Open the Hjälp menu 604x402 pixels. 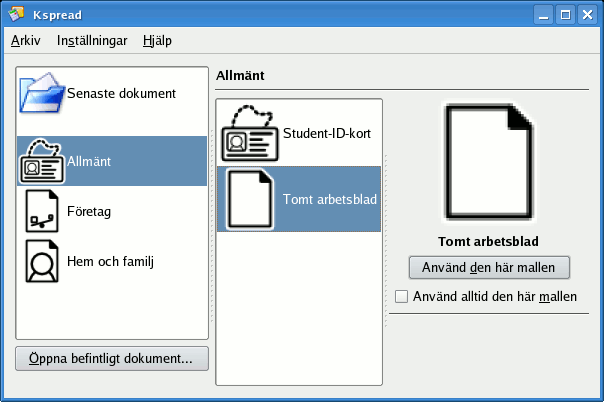coord(158,41)
